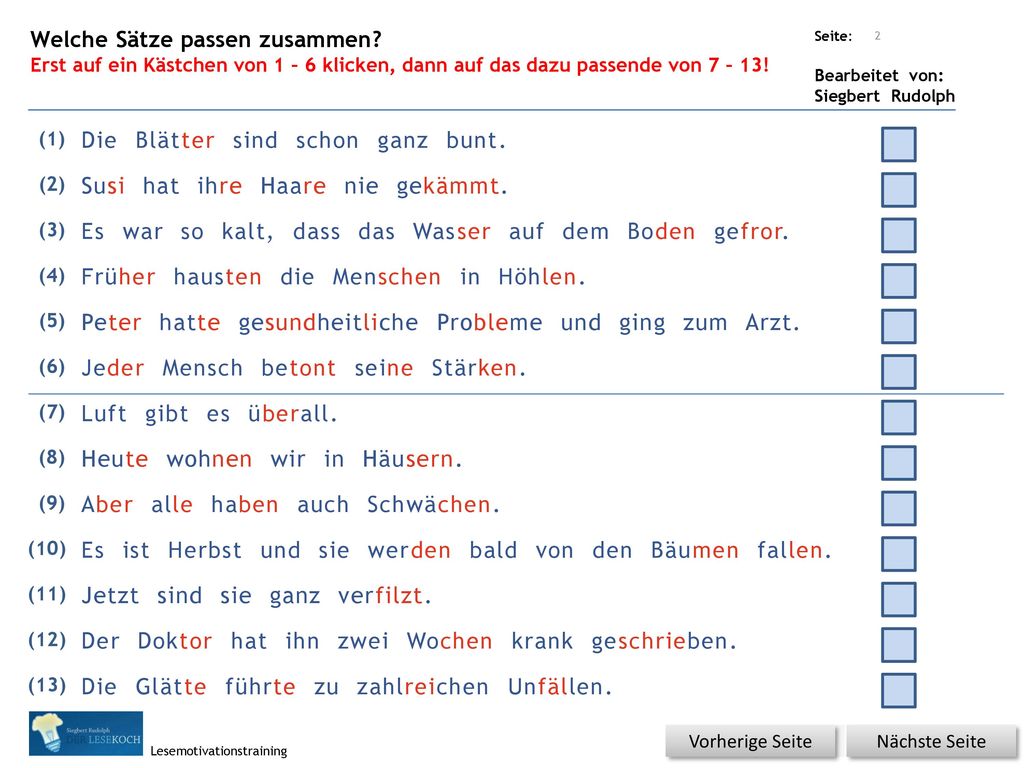The height and width of the screenshot is (768, 1024).
Task: Click the sentence text 'Luft gibt es überall'
Action: (x=209, y=414)
